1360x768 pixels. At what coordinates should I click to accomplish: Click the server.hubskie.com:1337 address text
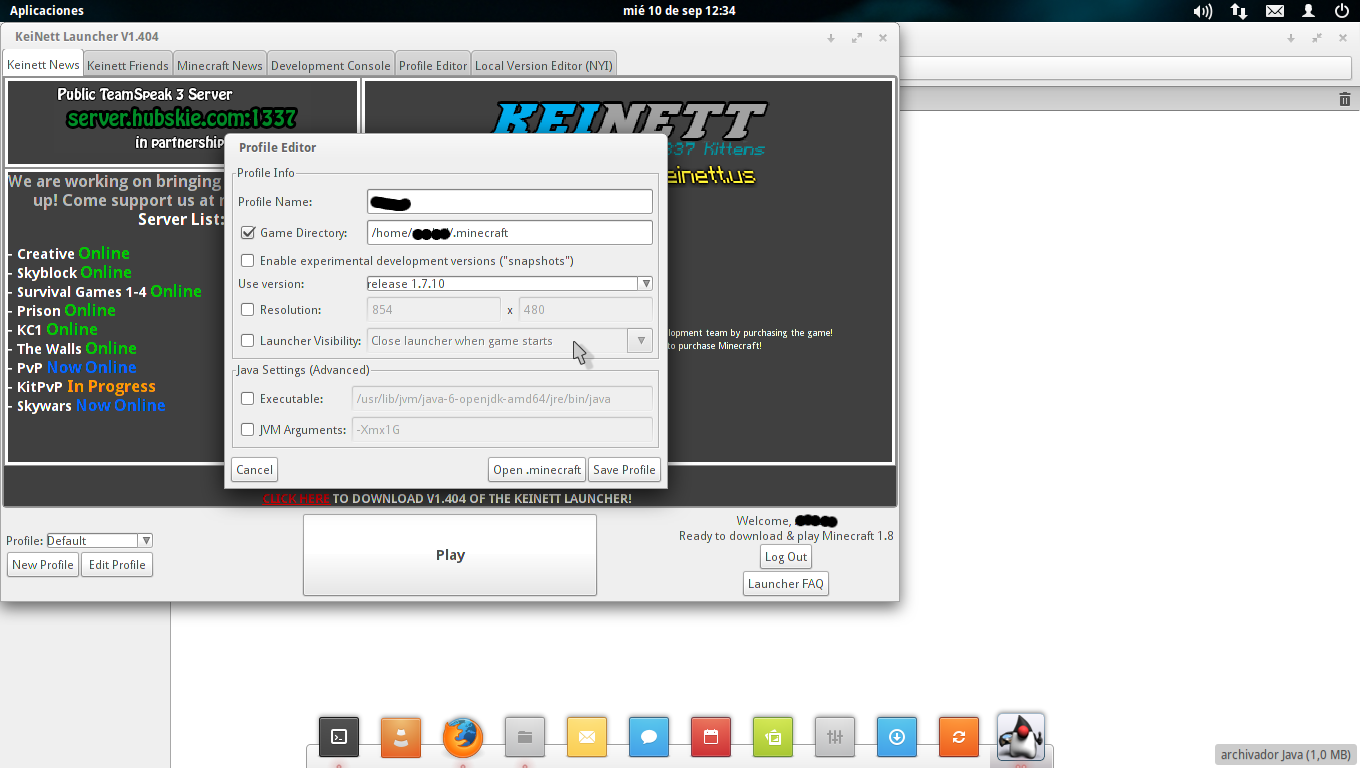(x=182, y=119)
